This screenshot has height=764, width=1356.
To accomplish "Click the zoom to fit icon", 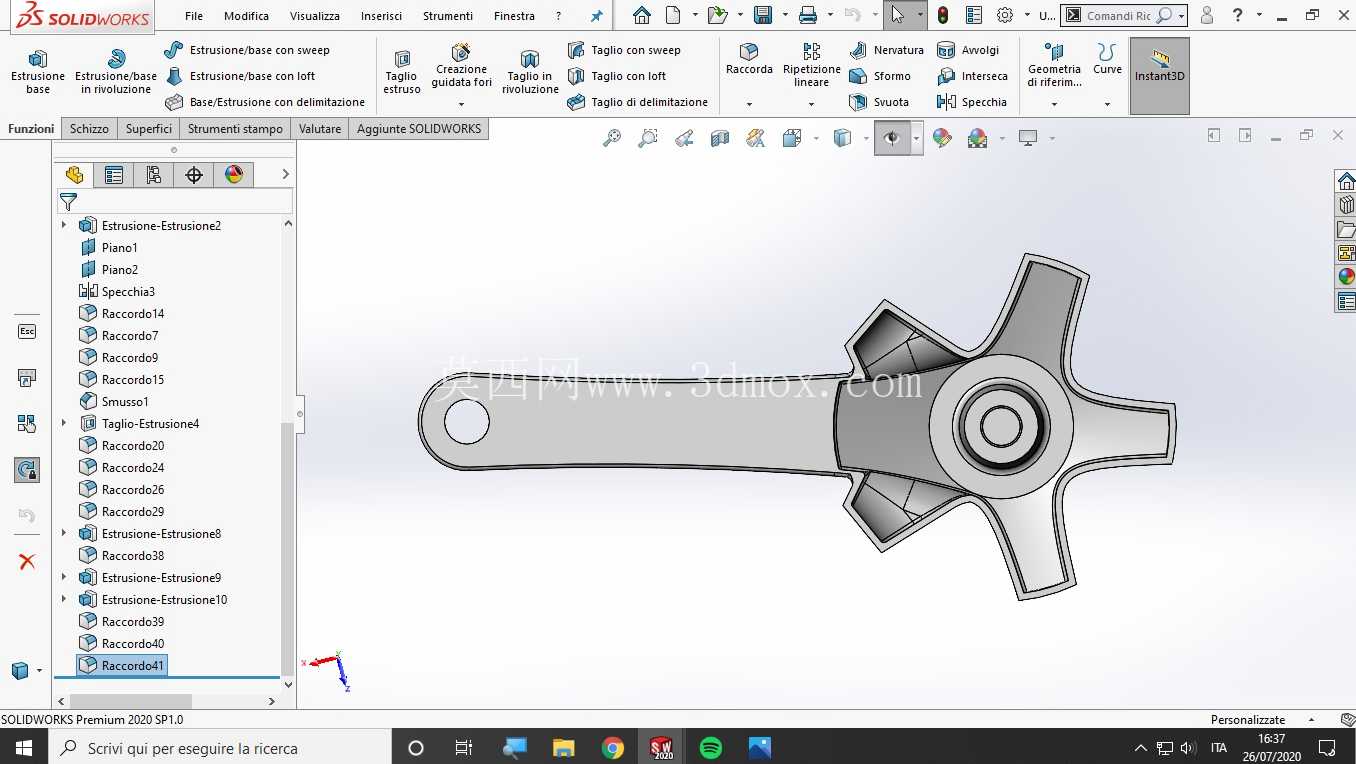I will pyautogui.click(x=612, y=139).
